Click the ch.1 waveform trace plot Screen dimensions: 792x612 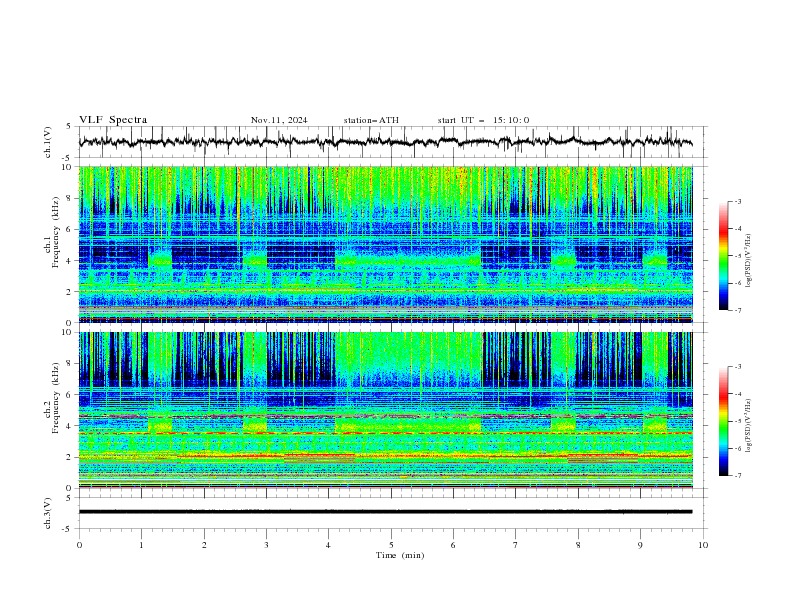(386, 142)
